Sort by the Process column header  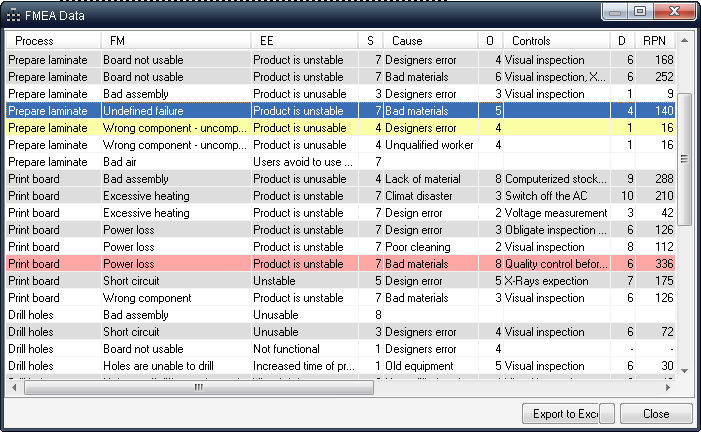click(x=52, y=41)
